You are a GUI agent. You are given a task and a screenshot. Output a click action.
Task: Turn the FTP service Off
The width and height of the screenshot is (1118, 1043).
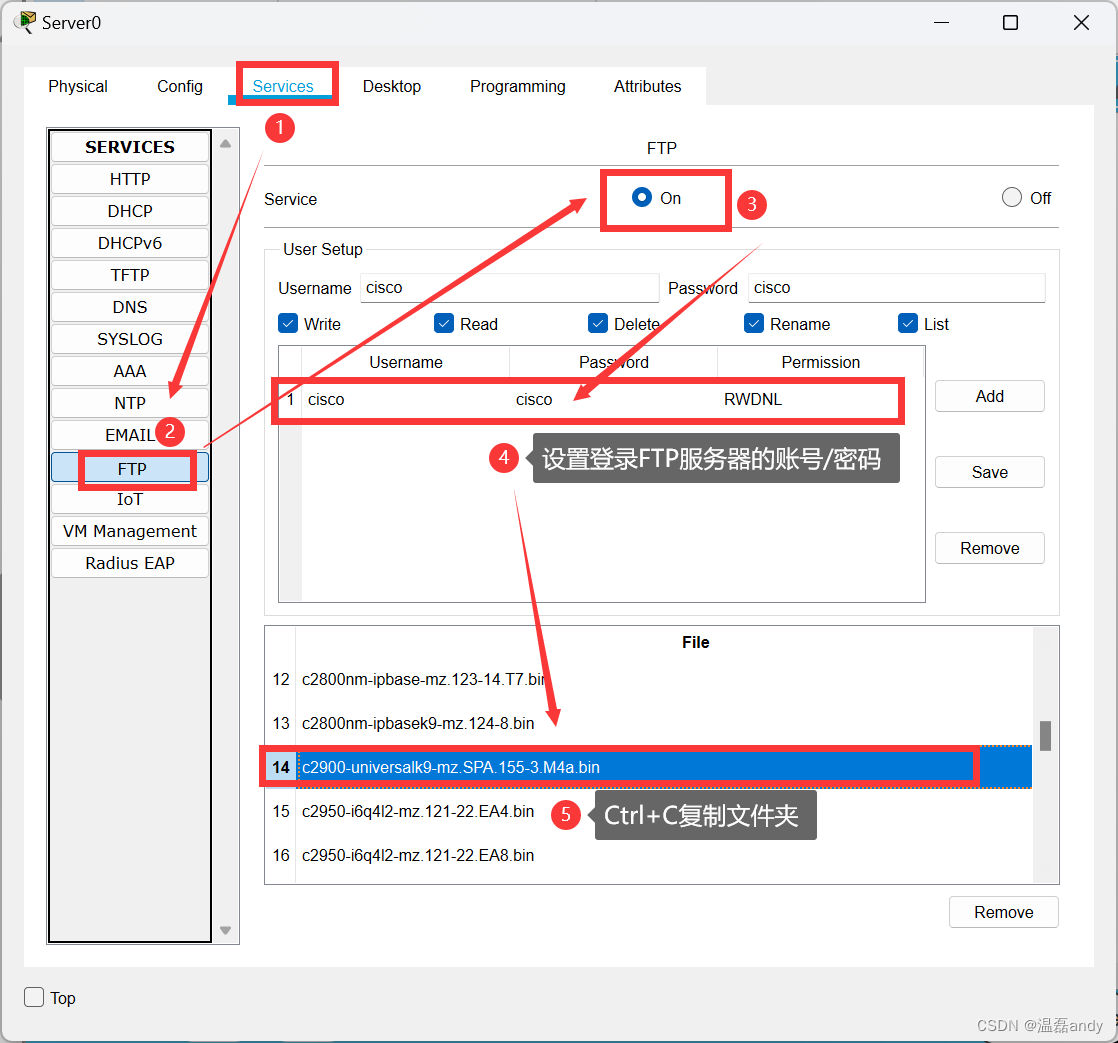(x=1012, y=197)
